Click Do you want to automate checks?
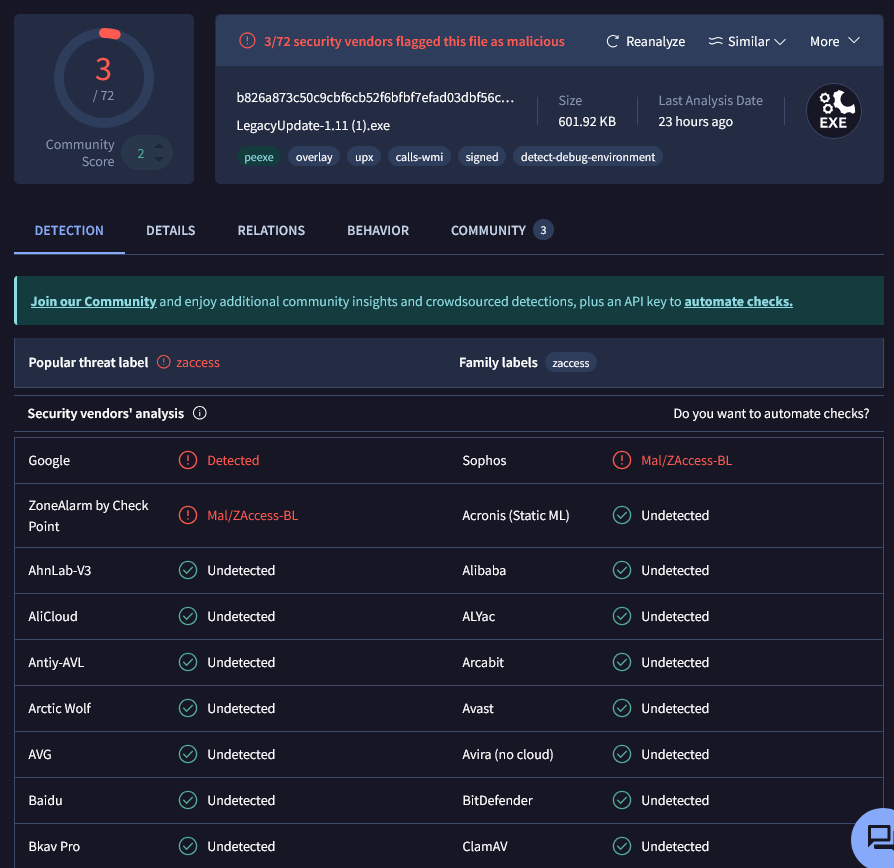The width and height of the screenshot is (894, 868). [771, 413]
